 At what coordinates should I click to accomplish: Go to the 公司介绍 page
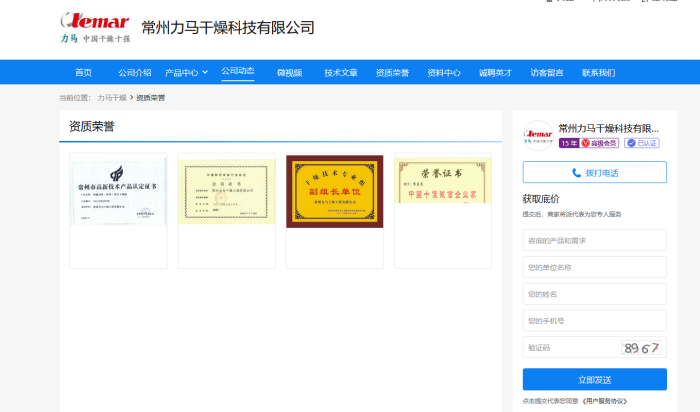pyautogui.click(x=134, y=73)
